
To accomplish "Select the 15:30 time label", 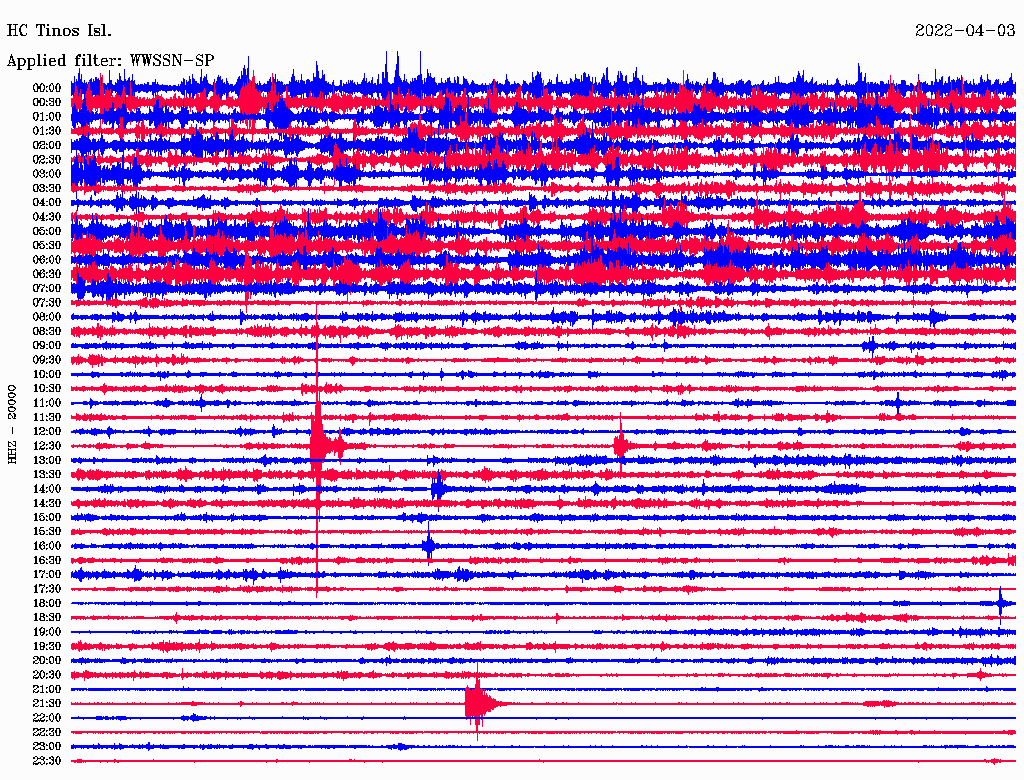I will 47,532.
